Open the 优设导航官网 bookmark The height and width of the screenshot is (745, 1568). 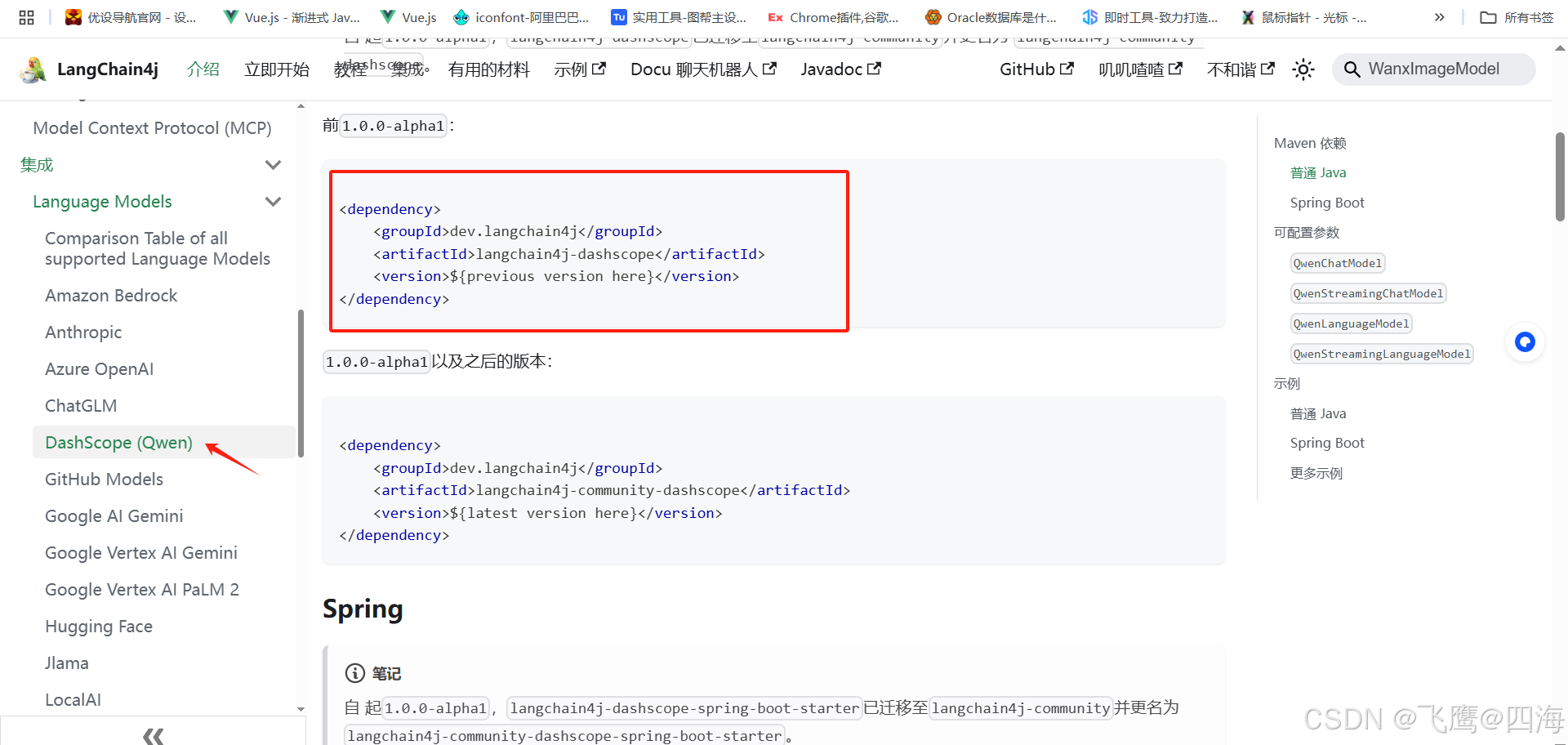(131, 17)
